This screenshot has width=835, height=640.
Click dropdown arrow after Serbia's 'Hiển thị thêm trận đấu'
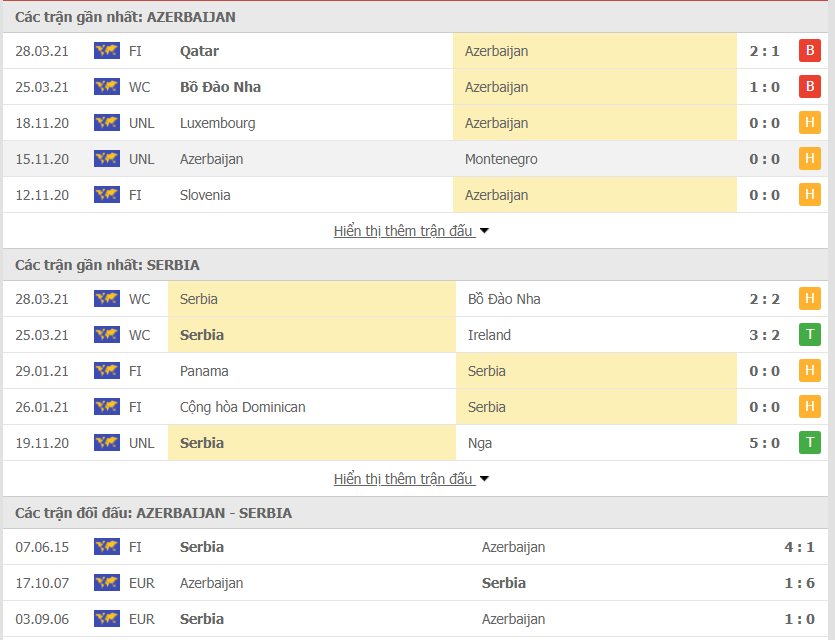click(x=485, y=479)
